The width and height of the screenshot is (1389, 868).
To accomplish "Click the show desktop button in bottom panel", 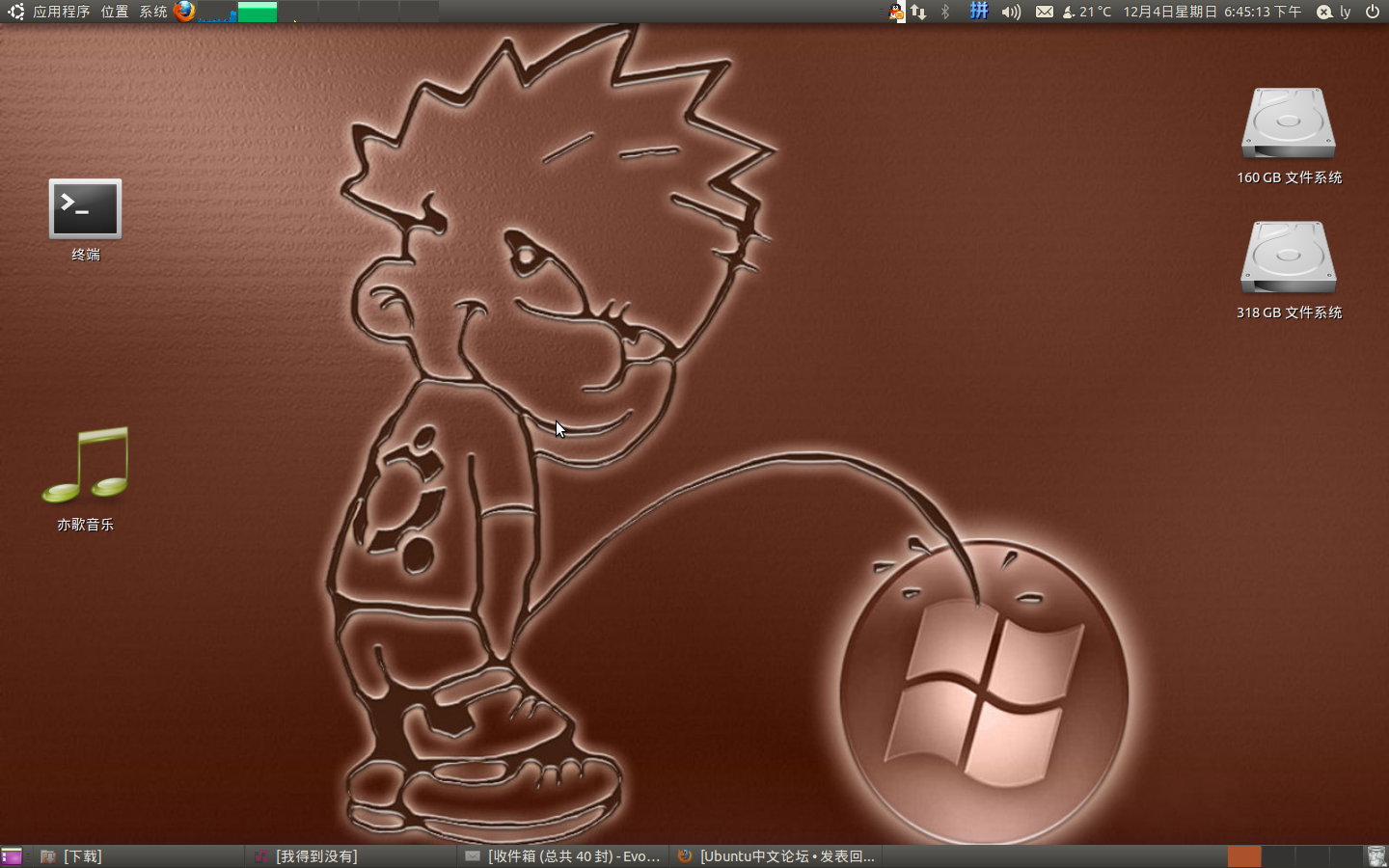I will click(x=12, y=856).
